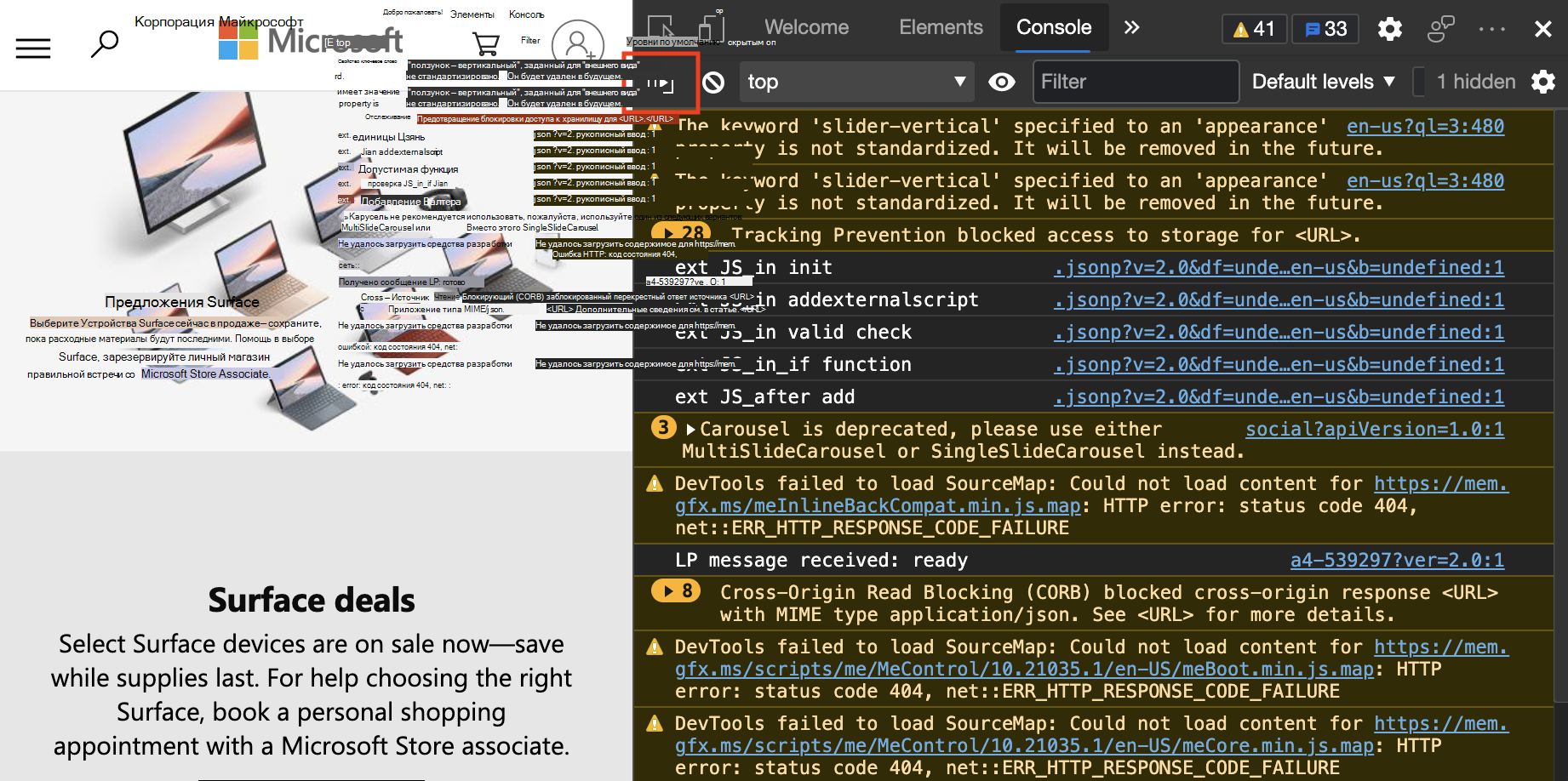Open the meBoot.min.js.map URL link
Image resolution: width=1568 pixels, height=781 pixels.
(1024, 669)
